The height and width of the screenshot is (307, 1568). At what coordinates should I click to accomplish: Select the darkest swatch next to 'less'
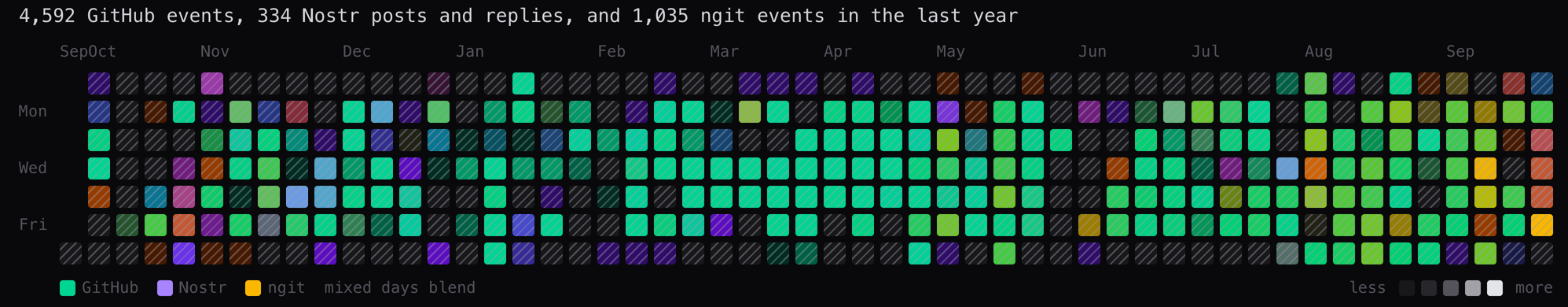(1407, 288)
